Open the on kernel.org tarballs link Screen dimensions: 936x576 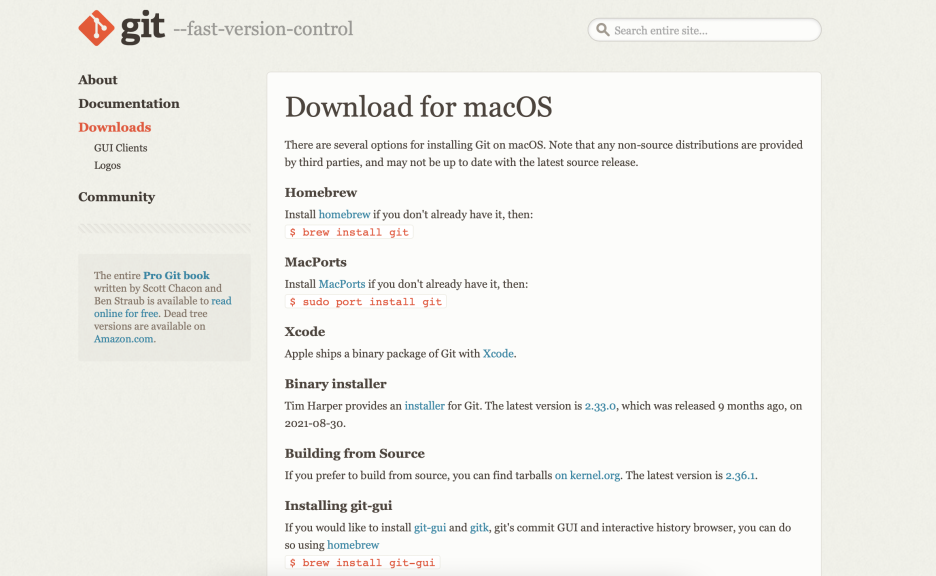click(x=587, y=476)
